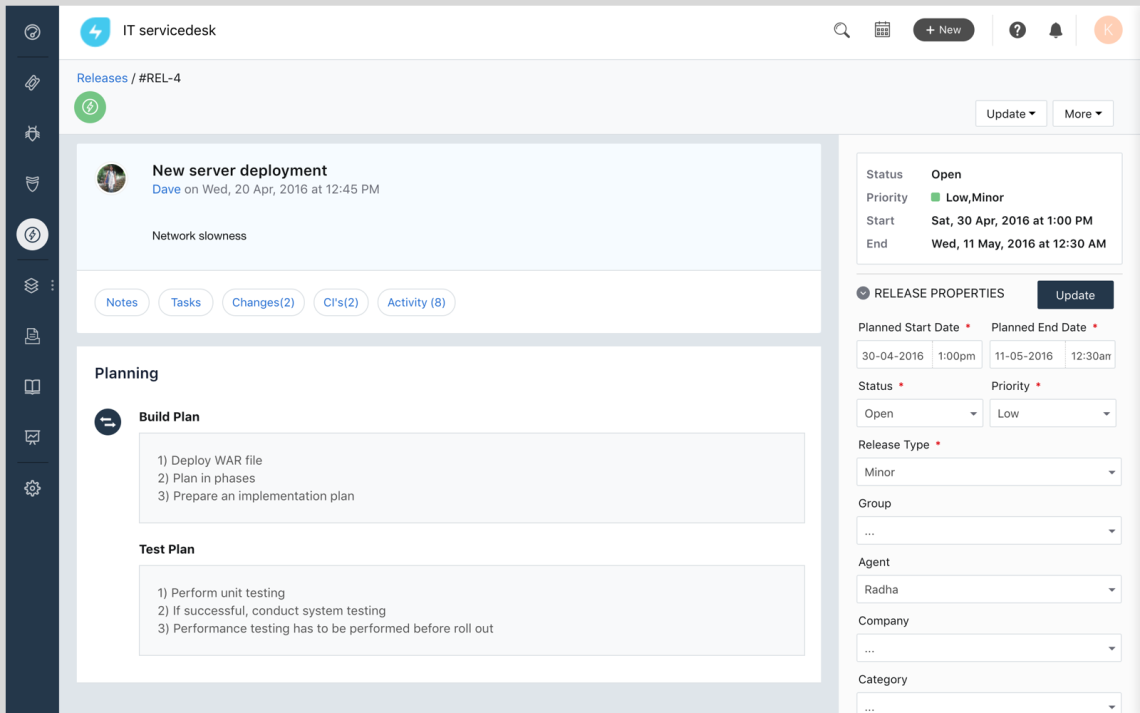Open the Status dropdown showing Open
Screen dimensions: 1140x713
pos(919,412)
